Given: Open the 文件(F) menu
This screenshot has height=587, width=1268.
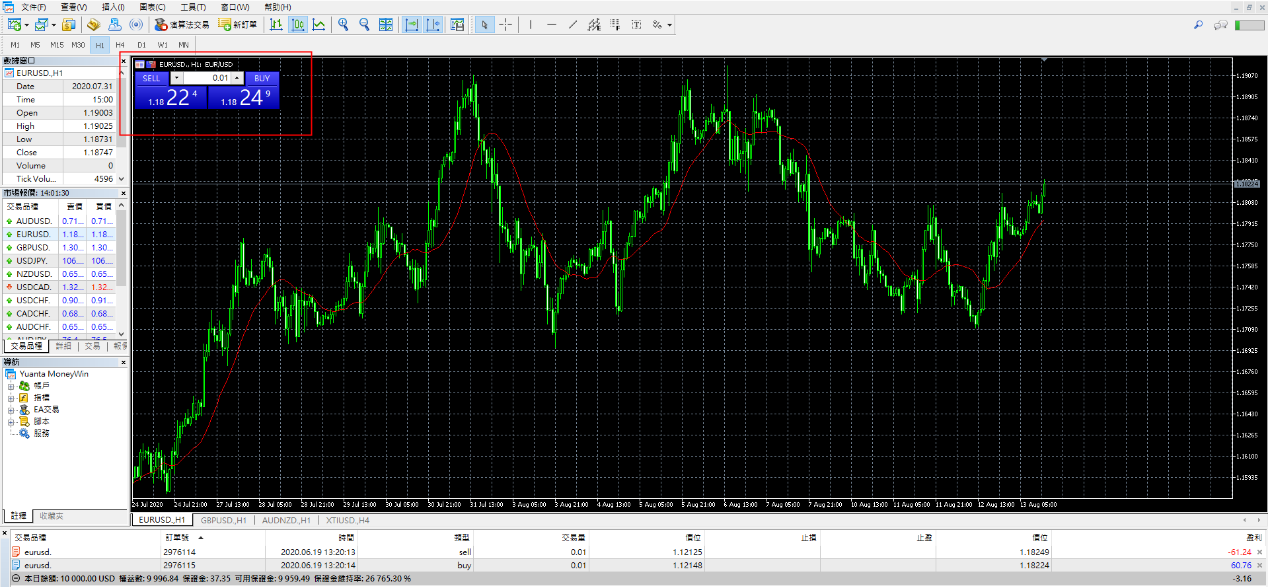Looking at the screenshot, I should (x=34, y=7).
